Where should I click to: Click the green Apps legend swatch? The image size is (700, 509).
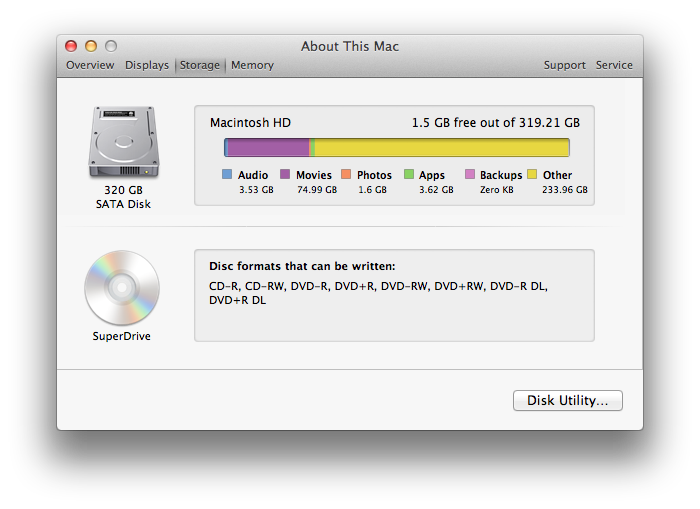[x=408, y=175]
